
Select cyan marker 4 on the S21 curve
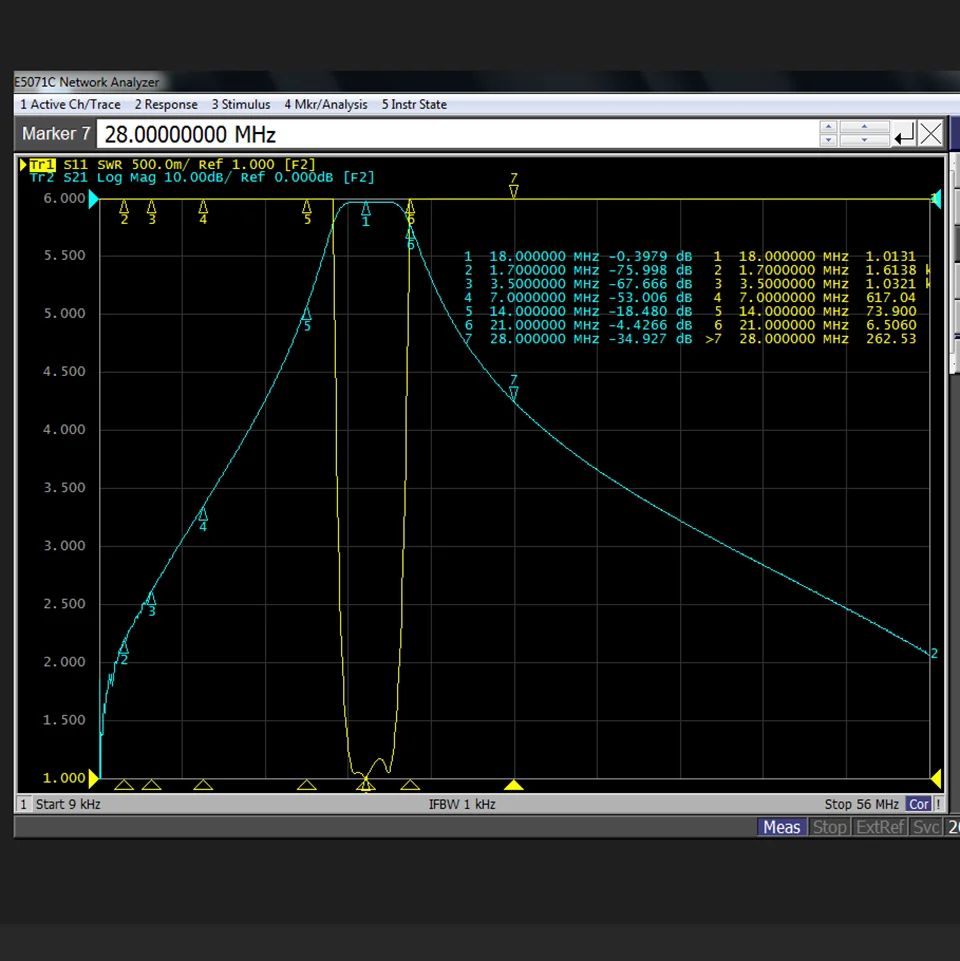coord(203,520)
